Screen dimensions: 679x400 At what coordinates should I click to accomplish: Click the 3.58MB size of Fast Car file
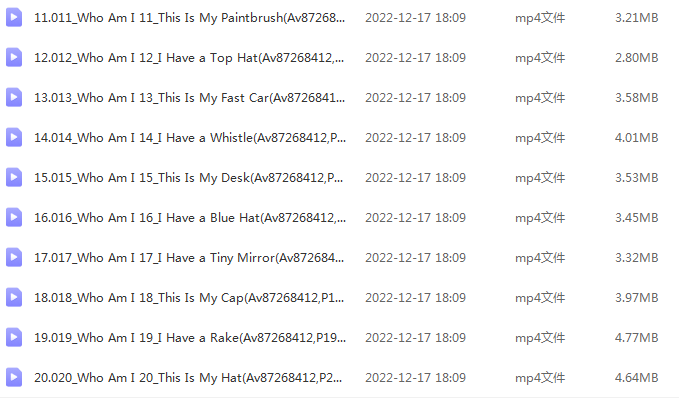(x=637, y=98)
